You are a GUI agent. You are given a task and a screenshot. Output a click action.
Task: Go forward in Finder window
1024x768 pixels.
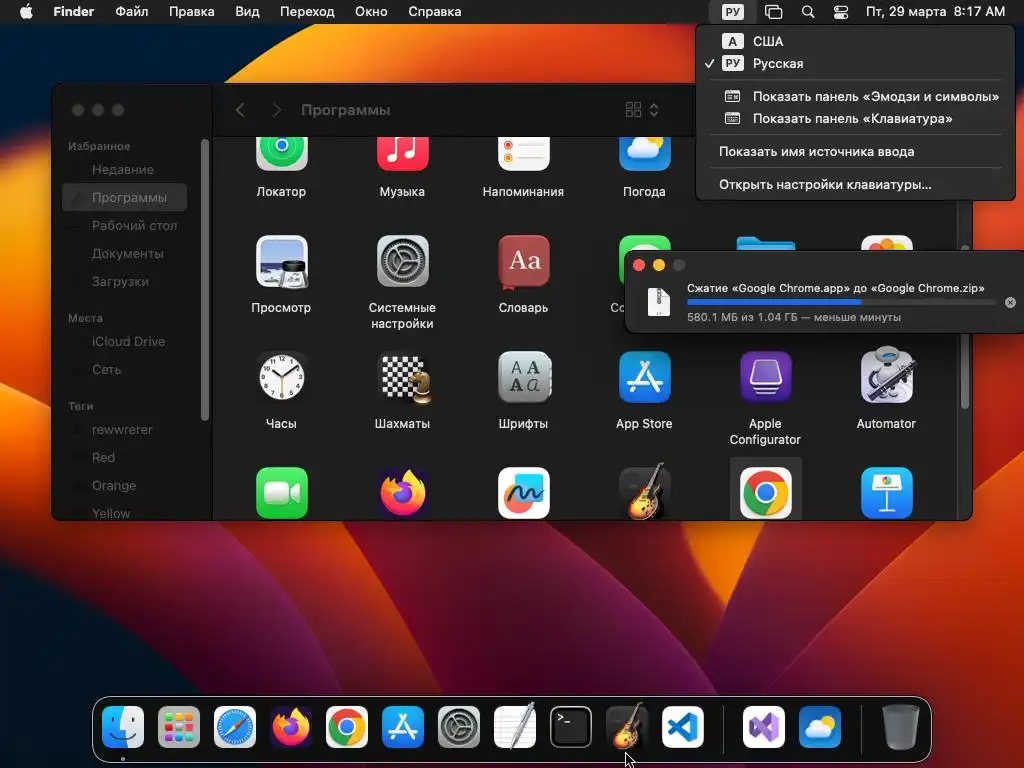pyautogui.click(x=276, y=110)
